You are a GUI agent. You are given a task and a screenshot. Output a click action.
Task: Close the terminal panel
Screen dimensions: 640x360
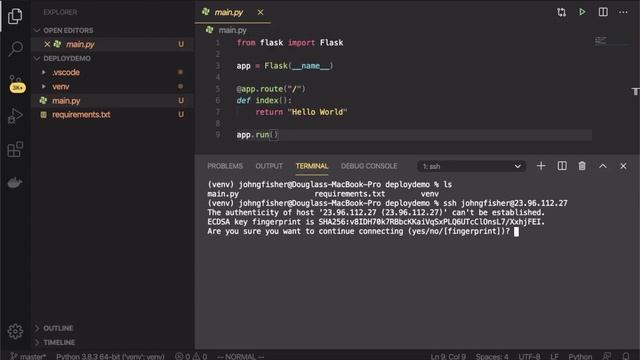pyautogui.click(x=623, y=166)
